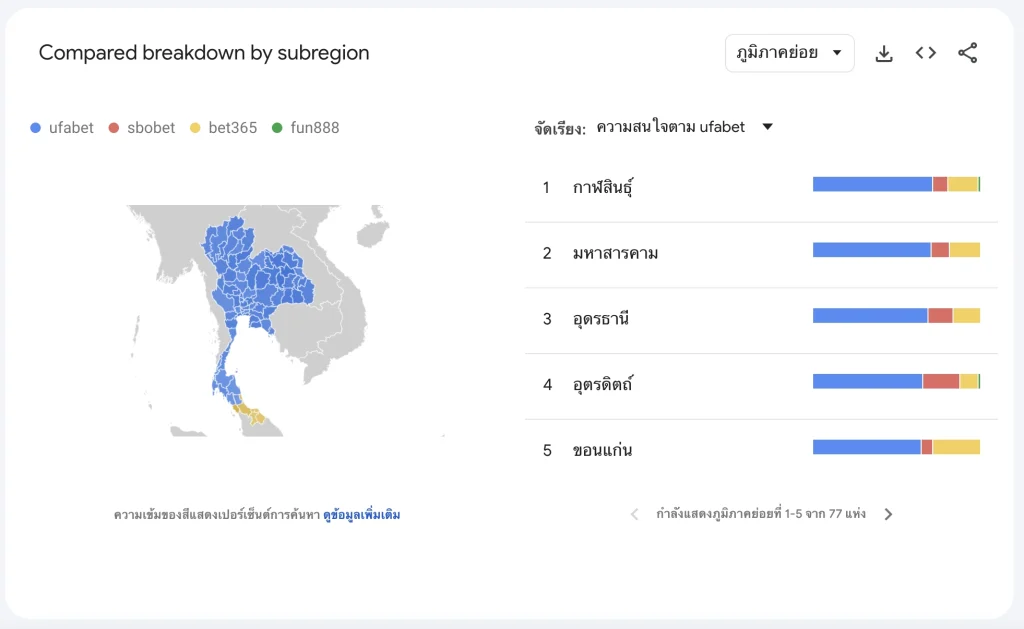Viewport: 1024px width, 629px height.
Task: Click the previous page chevron
Action: [x=634, y=513]
